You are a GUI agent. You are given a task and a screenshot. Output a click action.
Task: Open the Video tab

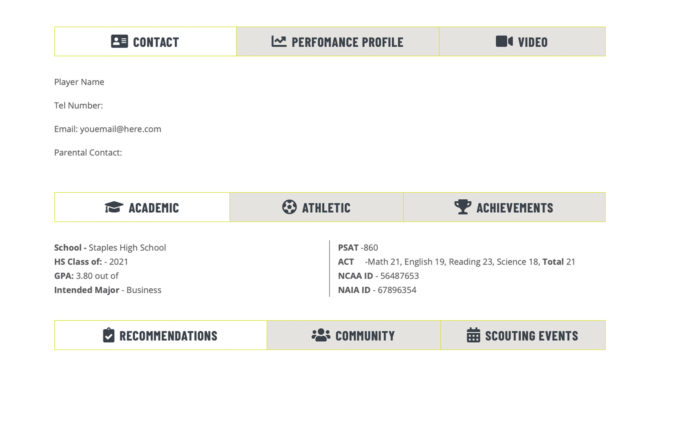[x=522, y=42]
